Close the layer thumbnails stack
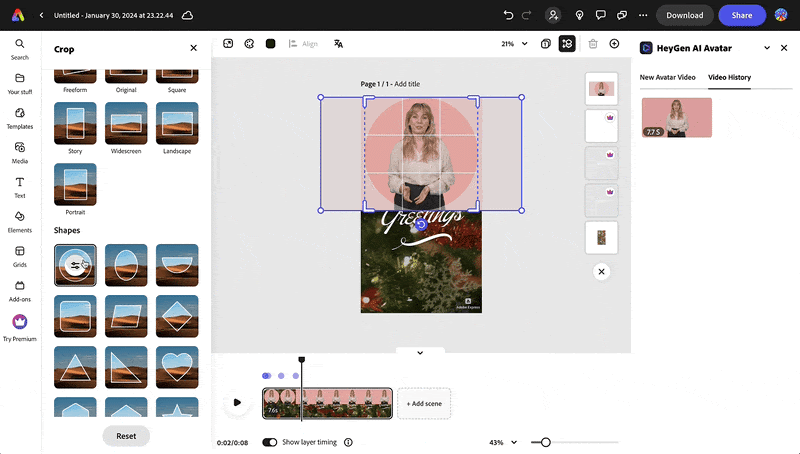The height and width of the screenshot is (454, 800). [601, 271]
